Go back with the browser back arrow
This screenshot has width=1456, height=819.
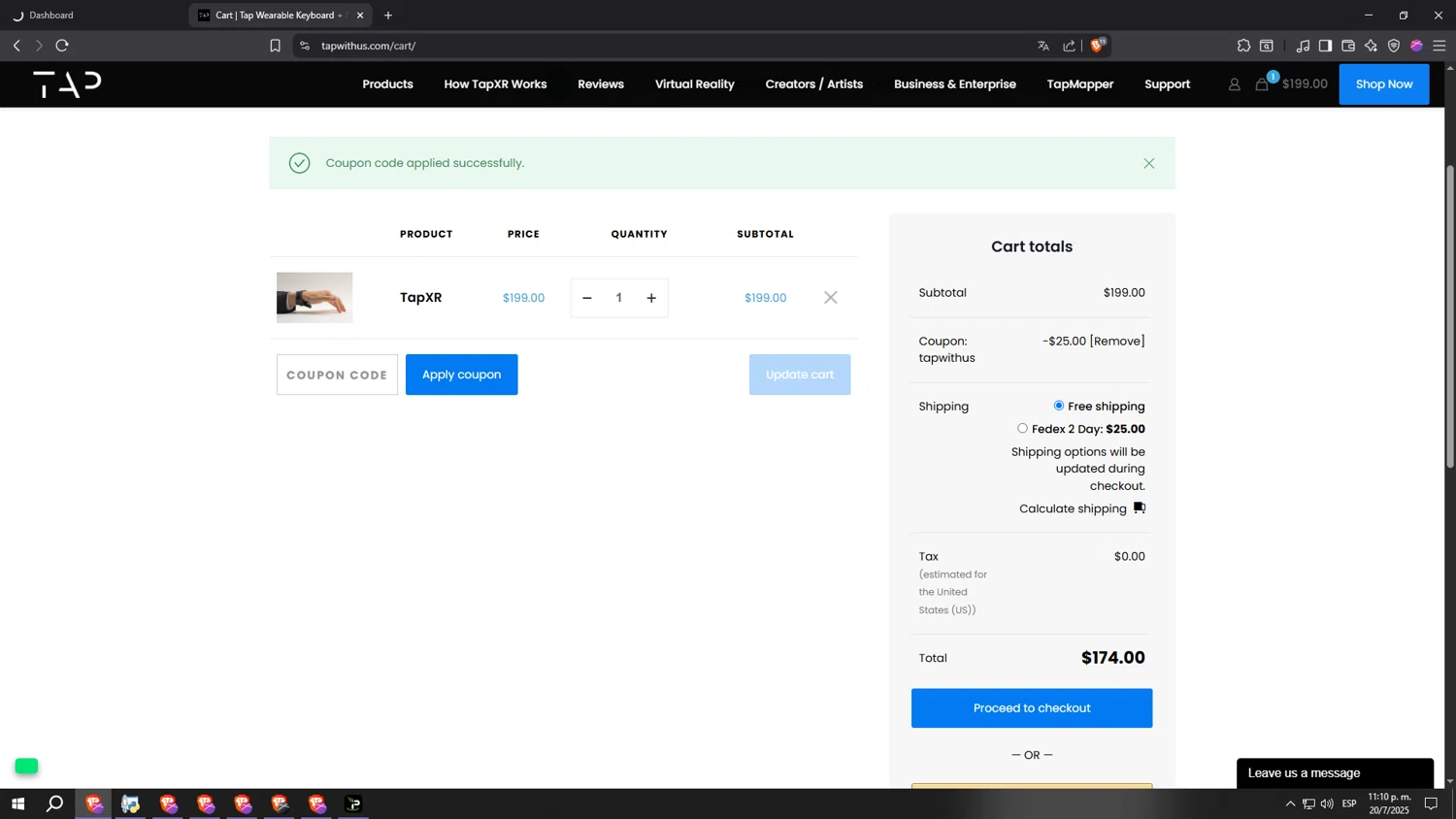(x=17, y=46)
